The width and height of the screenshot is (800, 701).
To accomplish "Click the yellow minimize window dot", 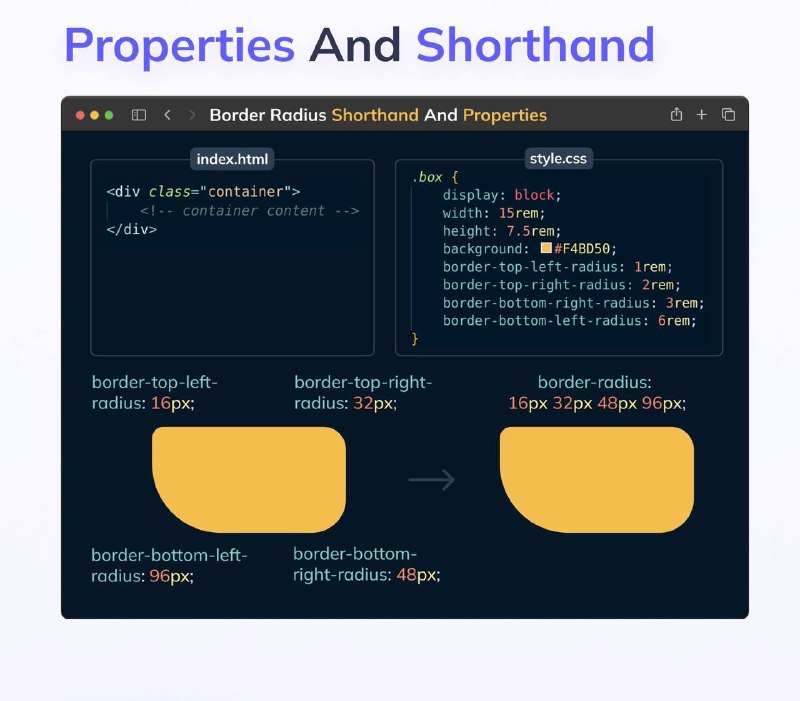I will click(95, 115).
